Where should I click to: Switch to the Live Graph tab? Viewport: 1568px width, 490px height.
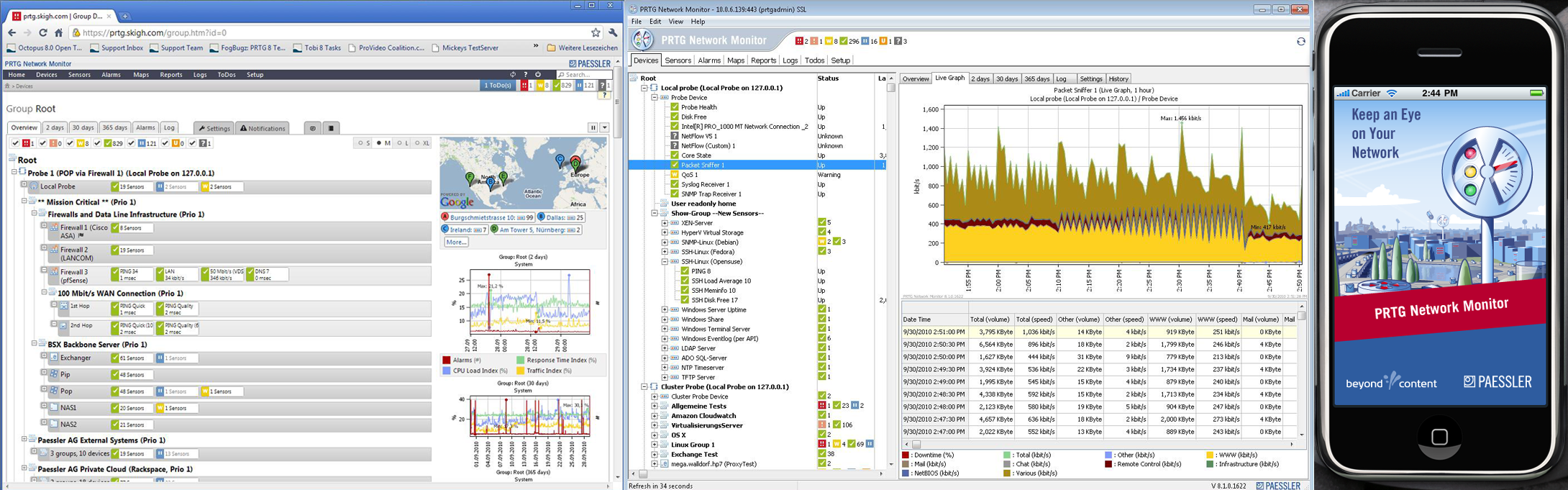tap(949, 78)
